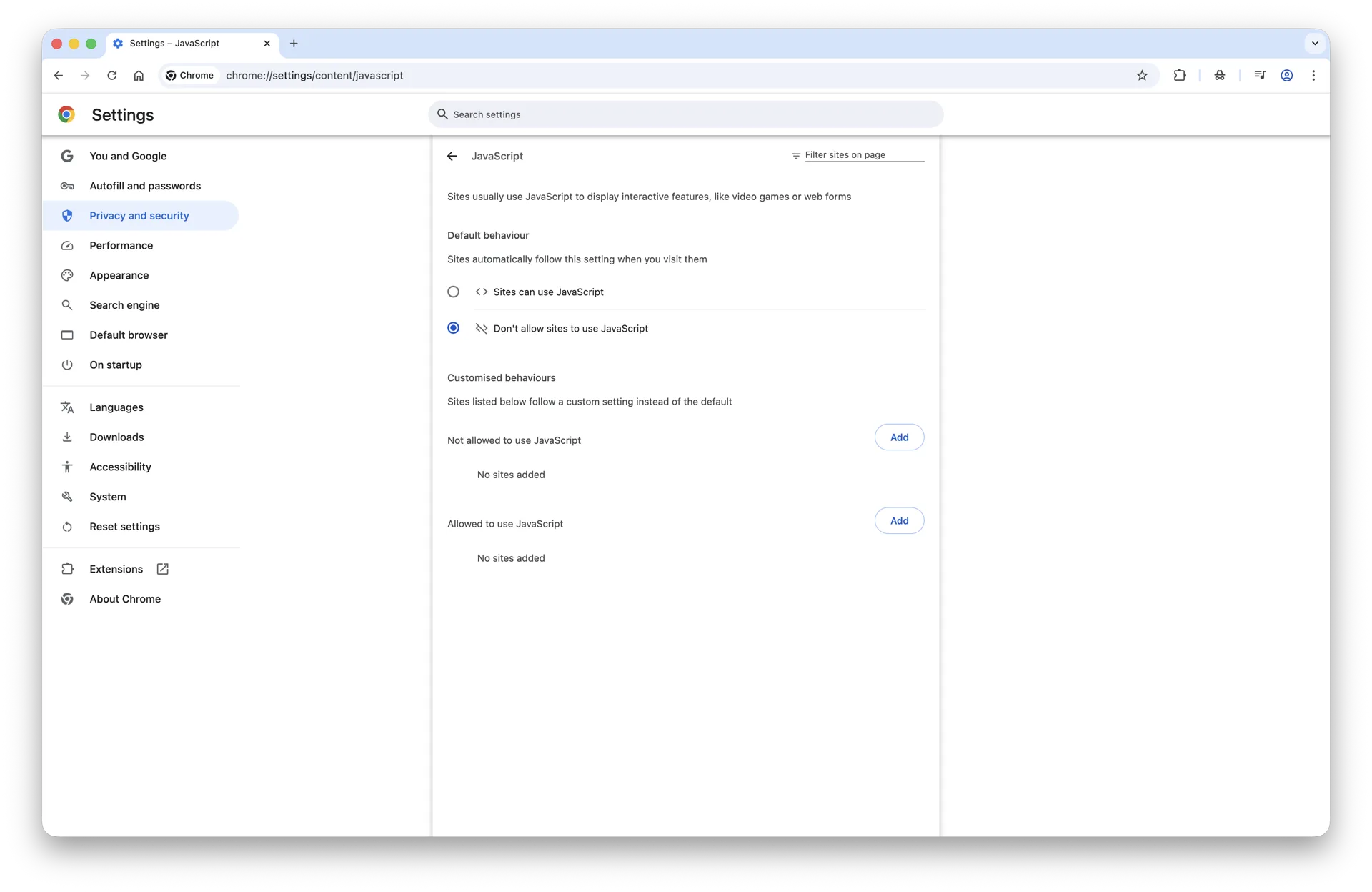Click the palette Appearance icon

(x=67, y=275)
